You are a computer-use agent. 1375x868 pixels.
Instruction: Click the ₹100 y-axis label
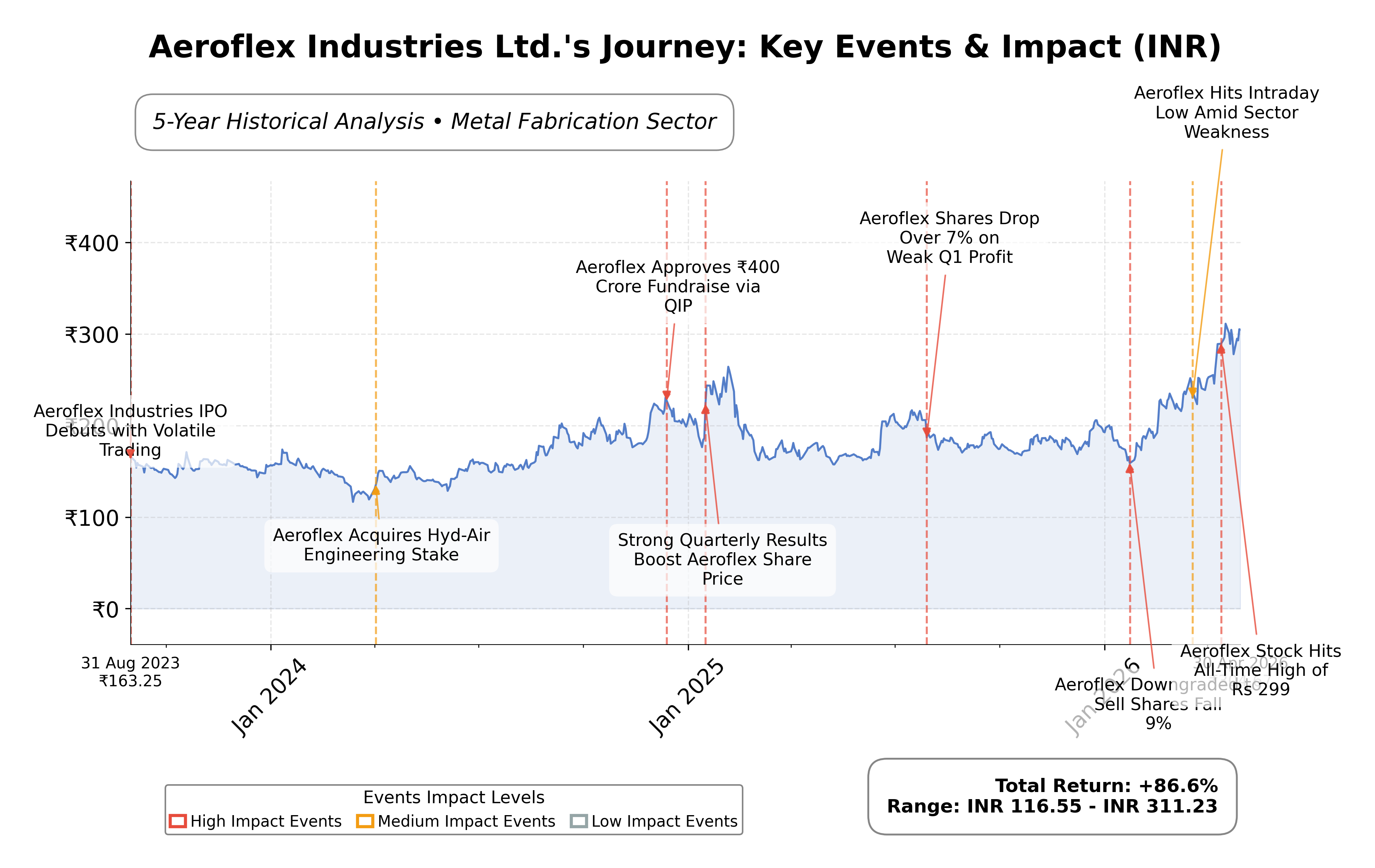click(x=91, y=518)
